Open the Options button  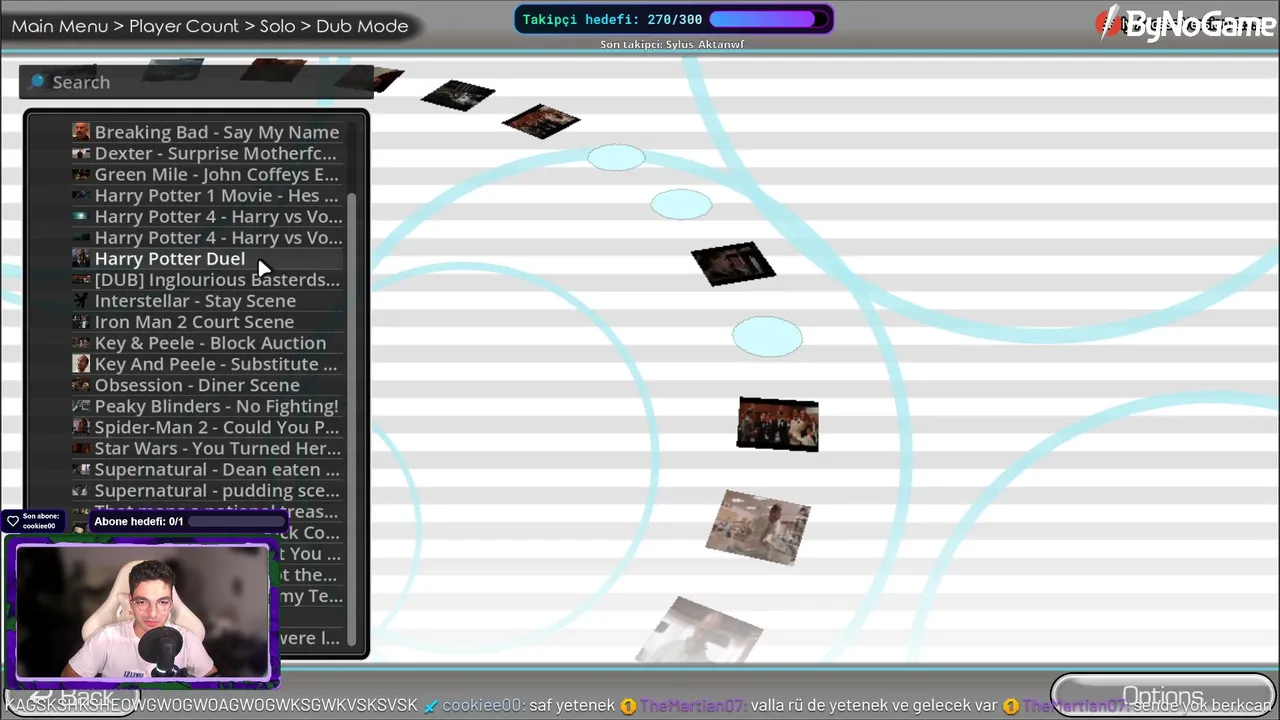pos(1162,695)
